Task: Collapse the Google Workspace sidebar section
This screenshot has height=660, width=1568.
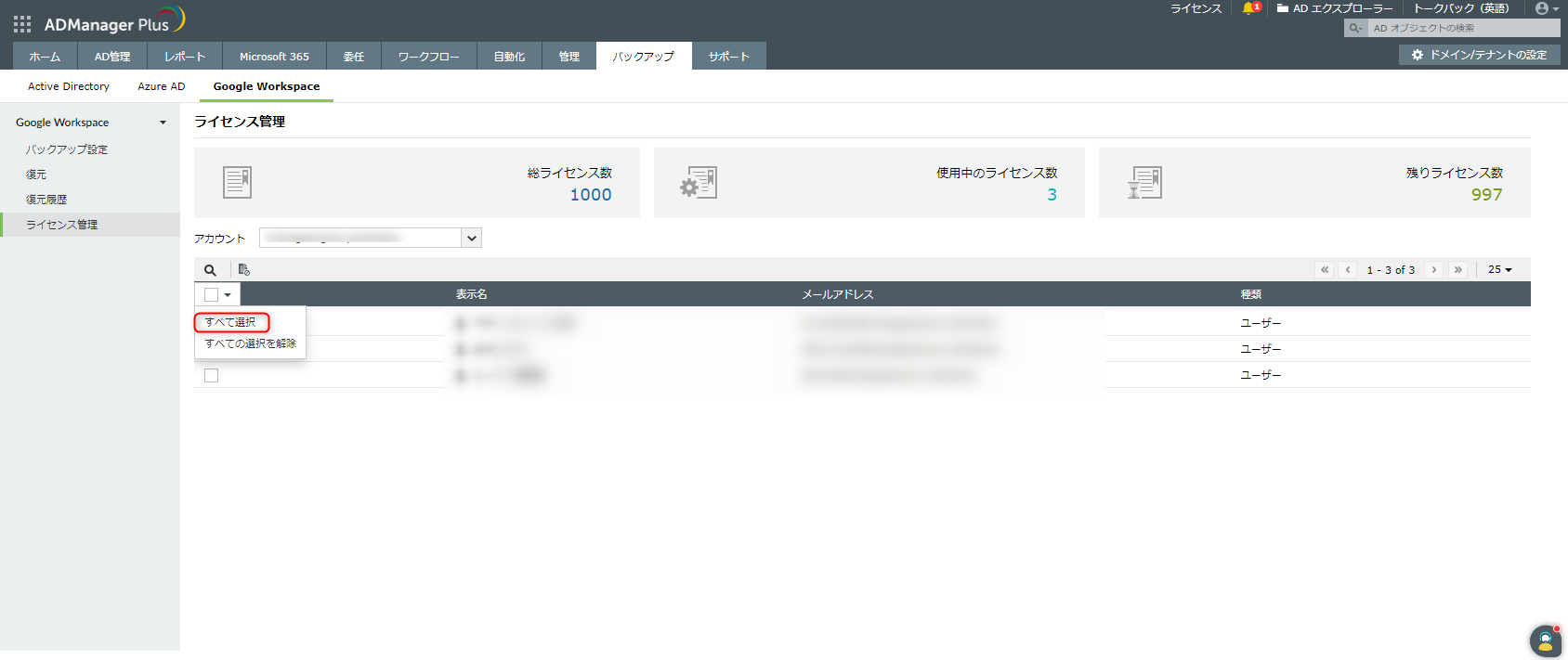Action: point(163,123)
